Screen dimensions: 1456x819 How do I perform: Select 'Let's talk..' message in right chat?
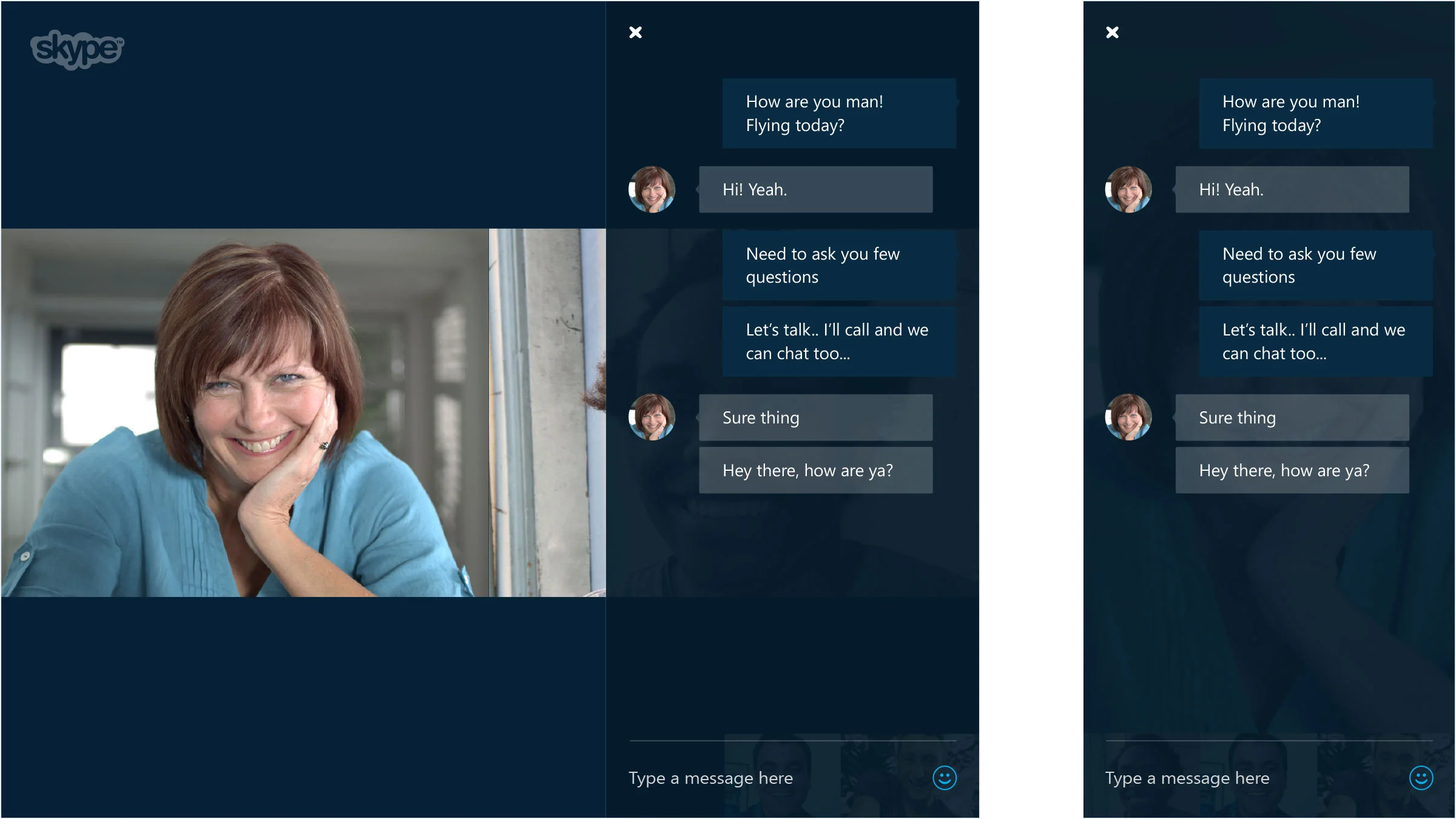(1315, 342)
